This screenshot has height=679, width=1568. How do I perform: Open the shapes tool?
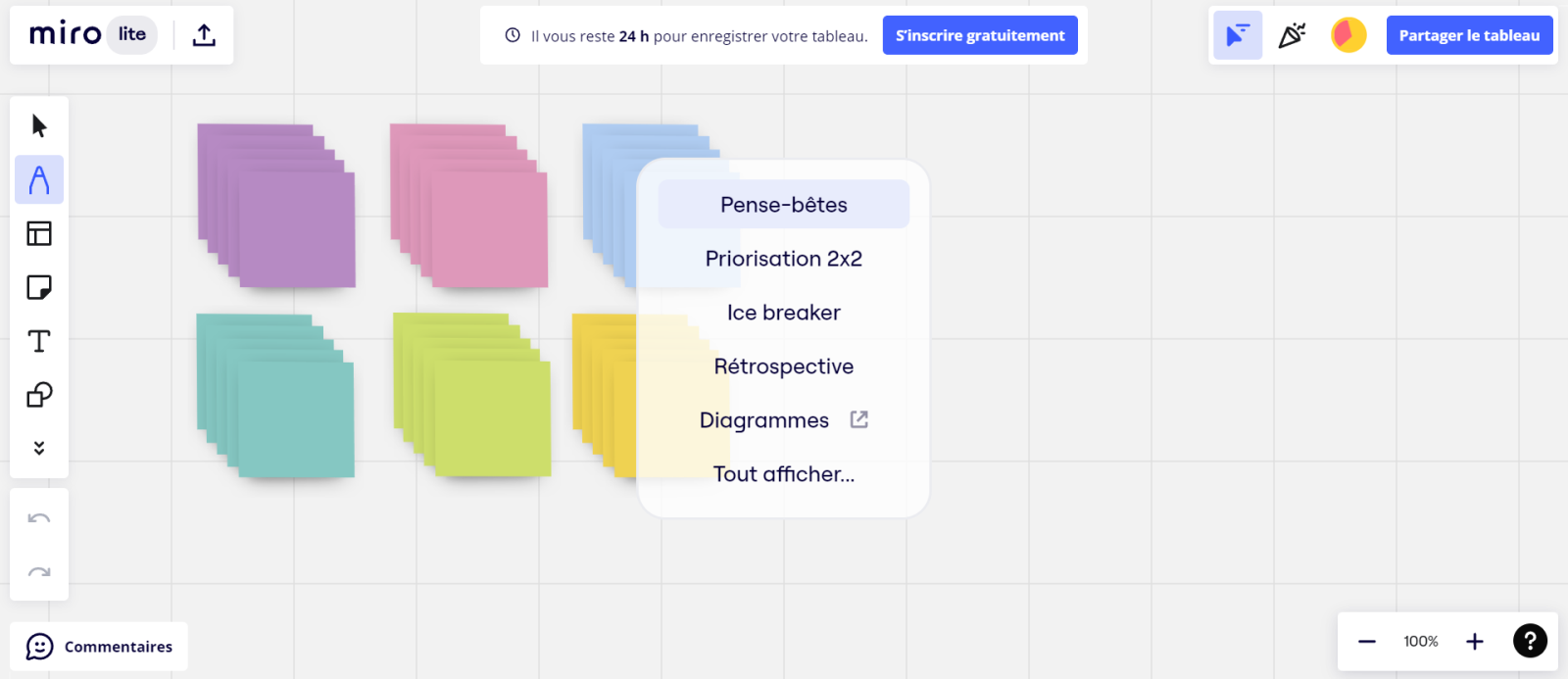[39, 395]
